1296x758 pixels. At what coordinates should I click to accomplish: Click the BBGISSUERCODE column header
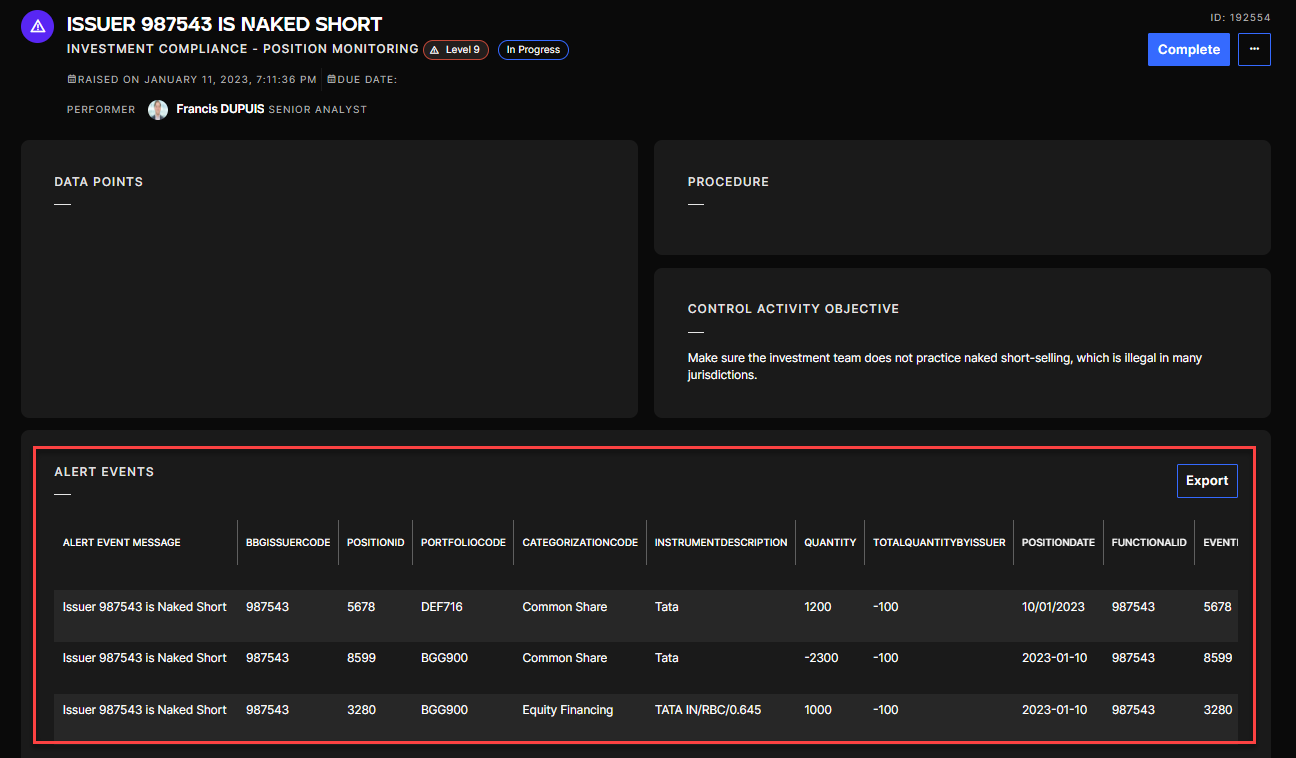click(288, 542)
